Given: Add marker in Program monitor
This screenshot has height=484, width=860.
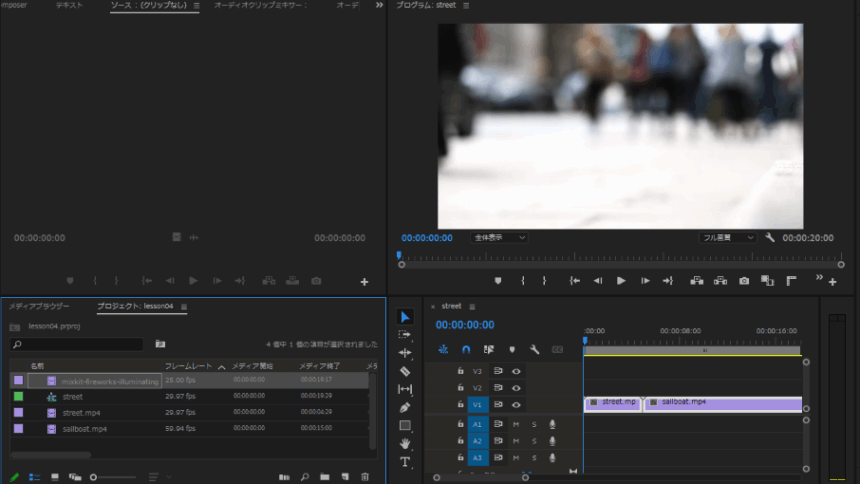Looking at the screenshot, I should pyautogui.click(x=498, y=281).
